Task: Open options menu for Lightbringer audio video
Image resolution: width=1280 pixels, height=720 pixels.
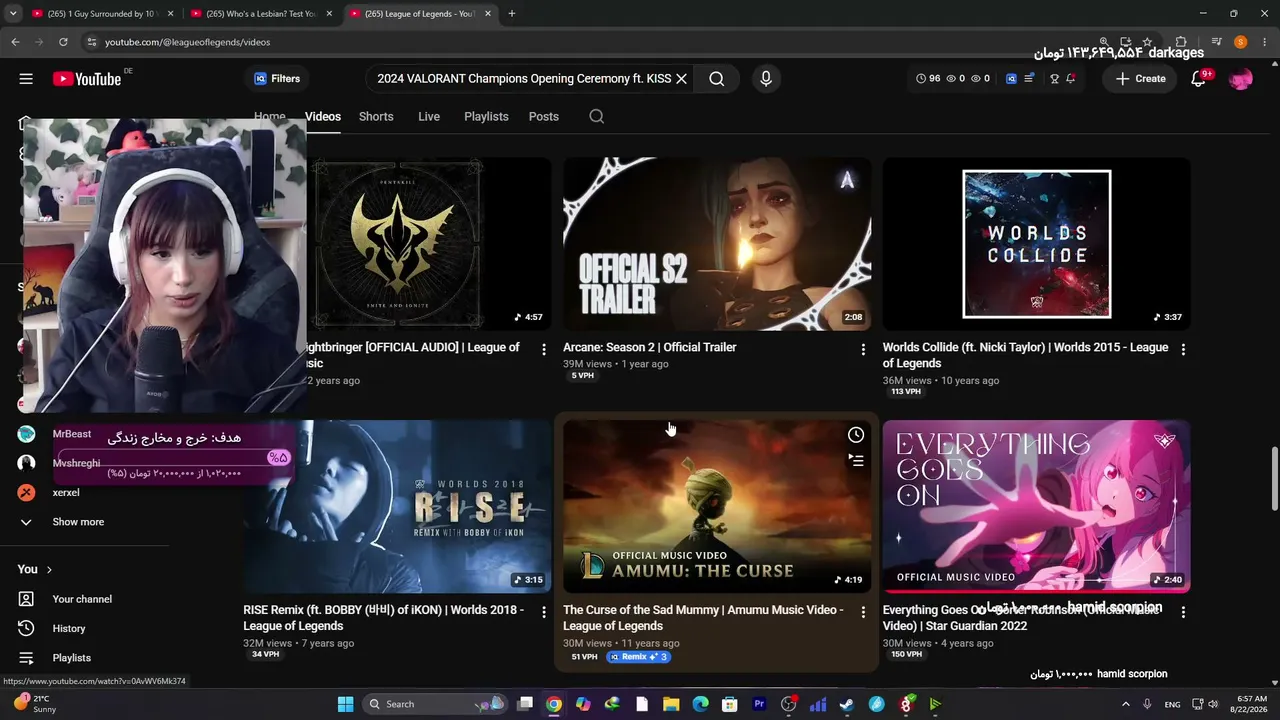Action: tap(544, 349)
